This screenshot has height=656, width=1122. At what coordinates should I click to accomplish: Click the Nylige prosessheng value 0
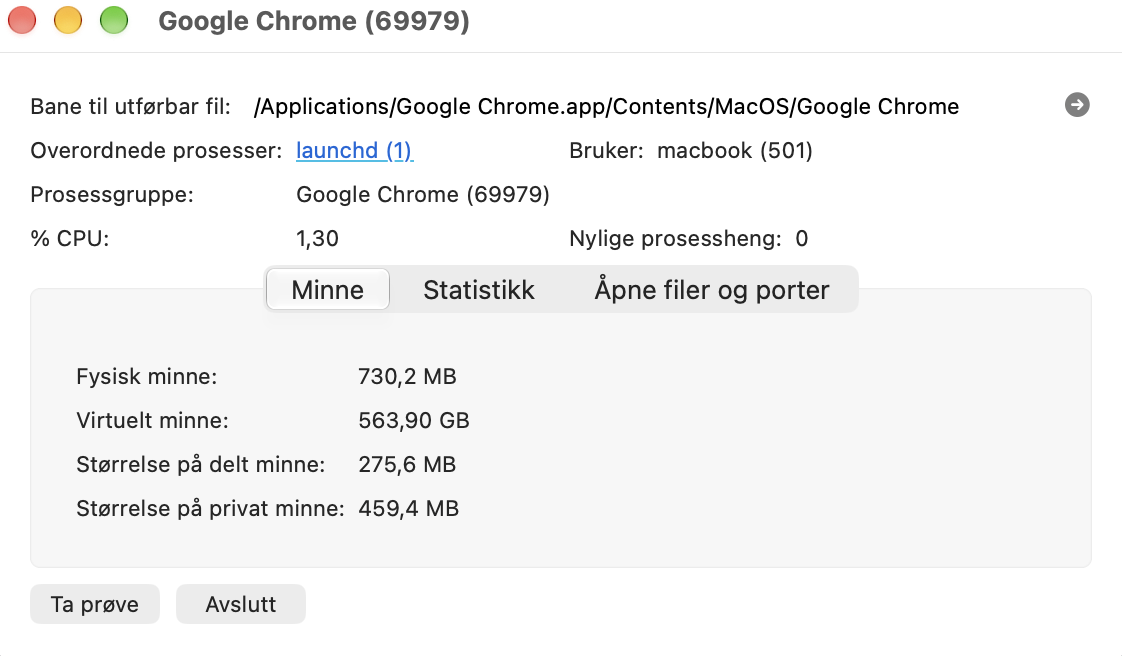[x=801, y=238]
